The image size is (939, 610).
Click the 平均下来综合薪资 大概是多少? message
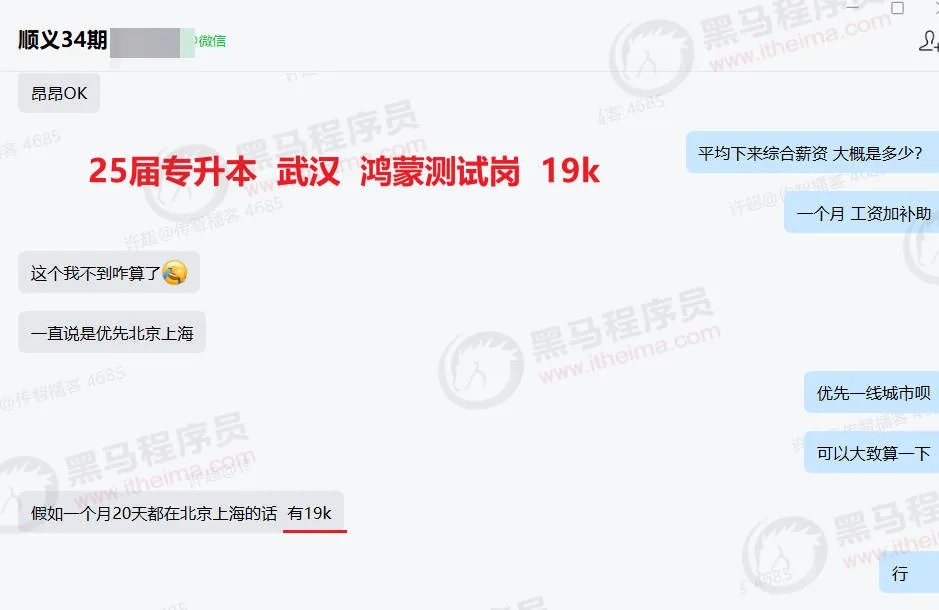point(812,153)
